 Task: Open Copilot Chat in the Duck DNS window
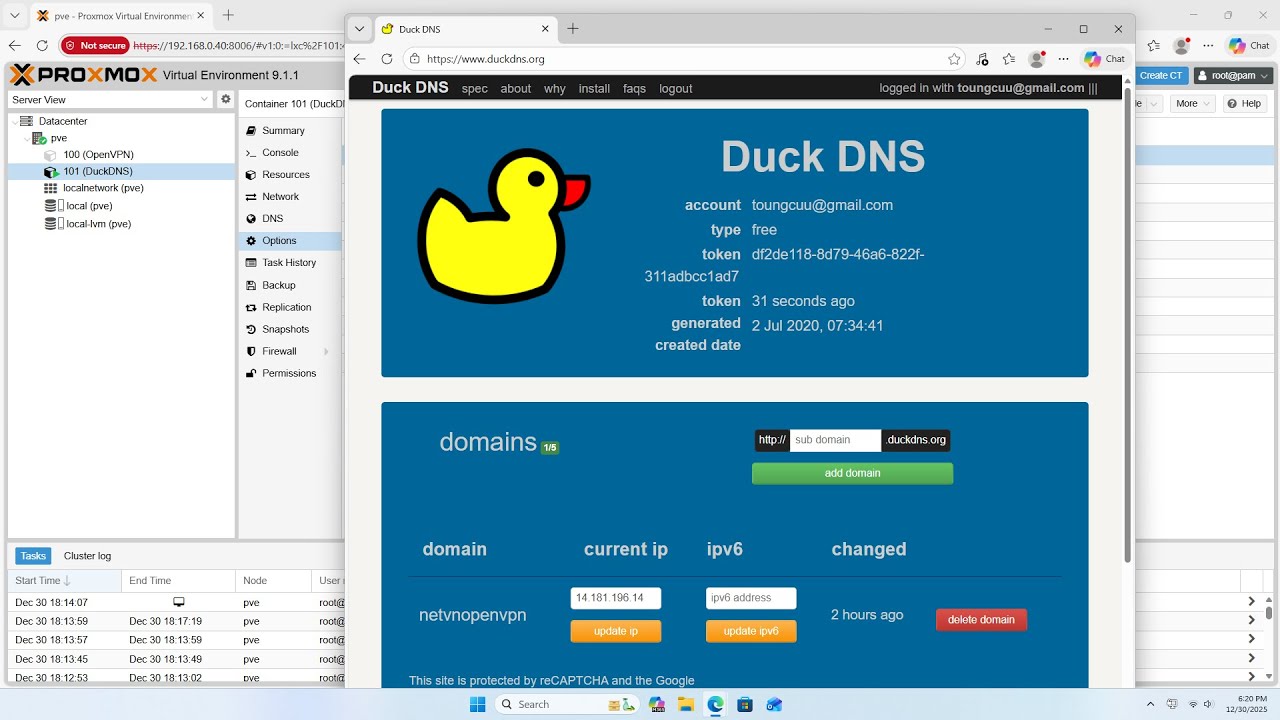click(1105, 59)
